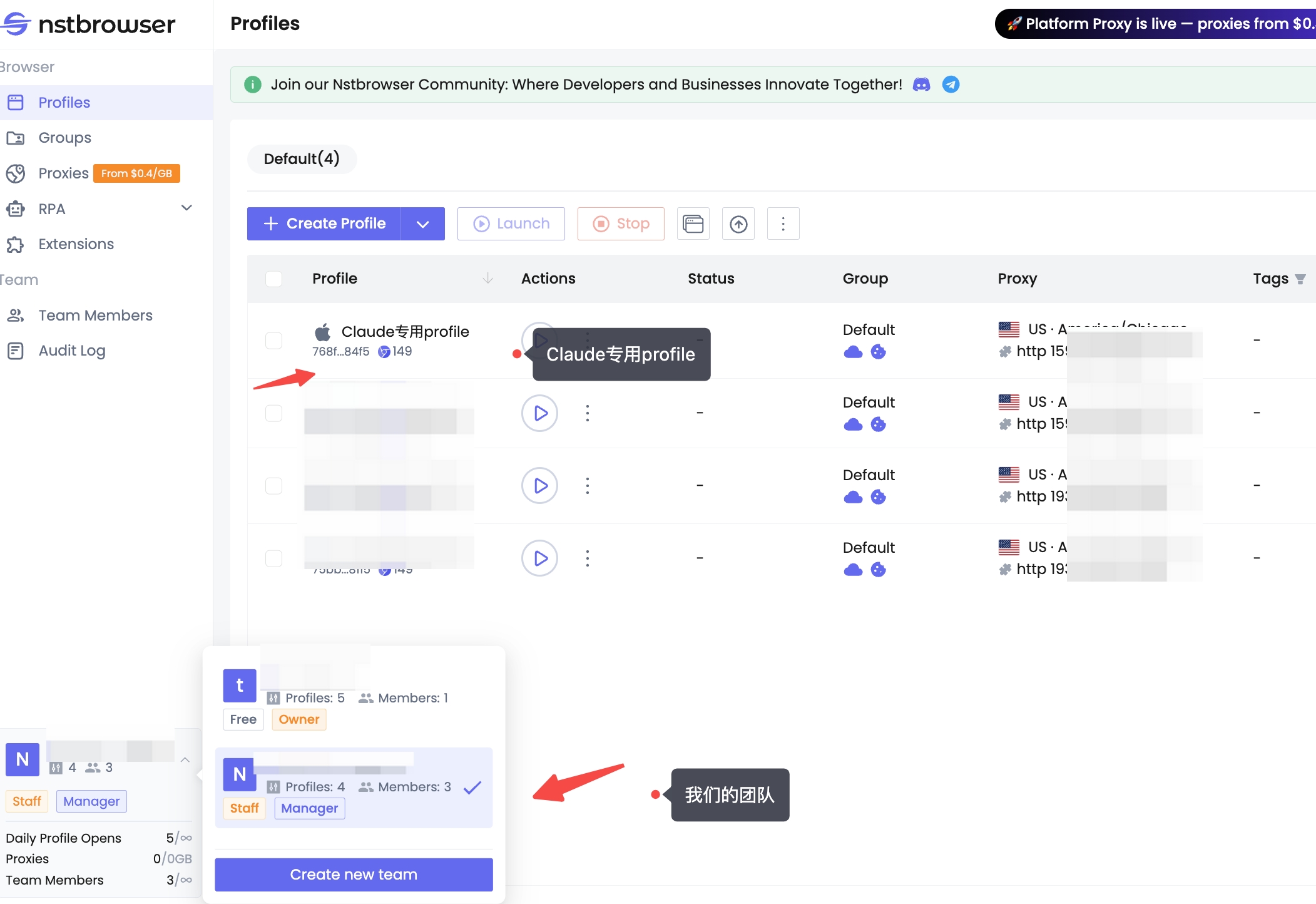1316x904 pixels.
Task: Tick the second profile row's checkbox
Action: point(273,413)
